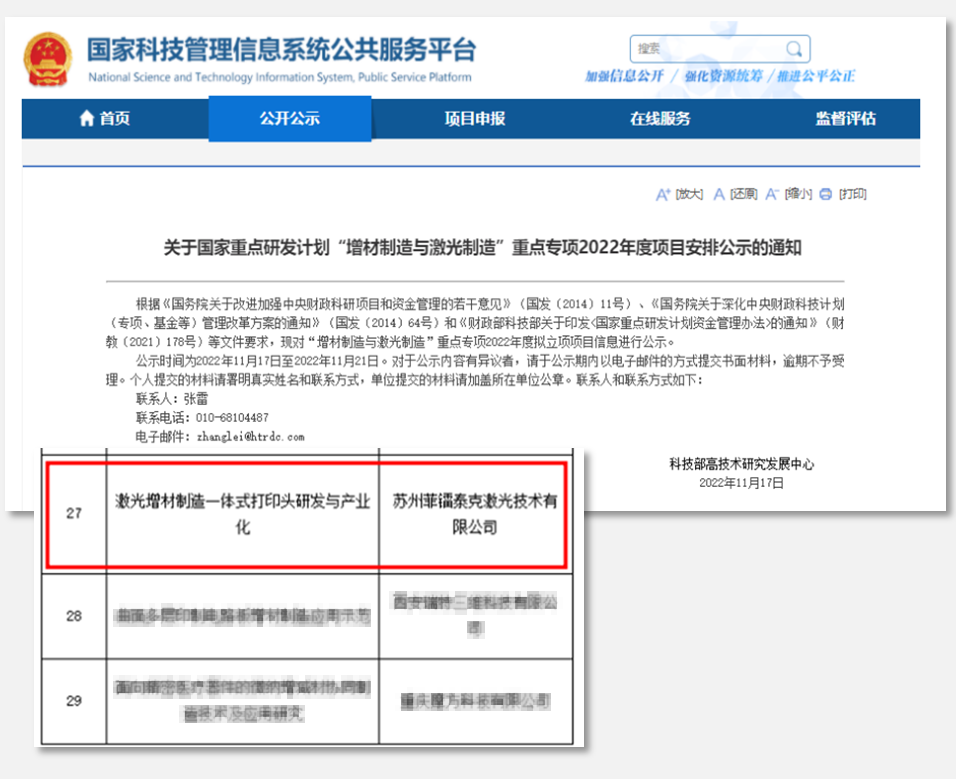
Task: Click the issuer 科技部高技术研究发展中心
Action: [x=741, y=464]
